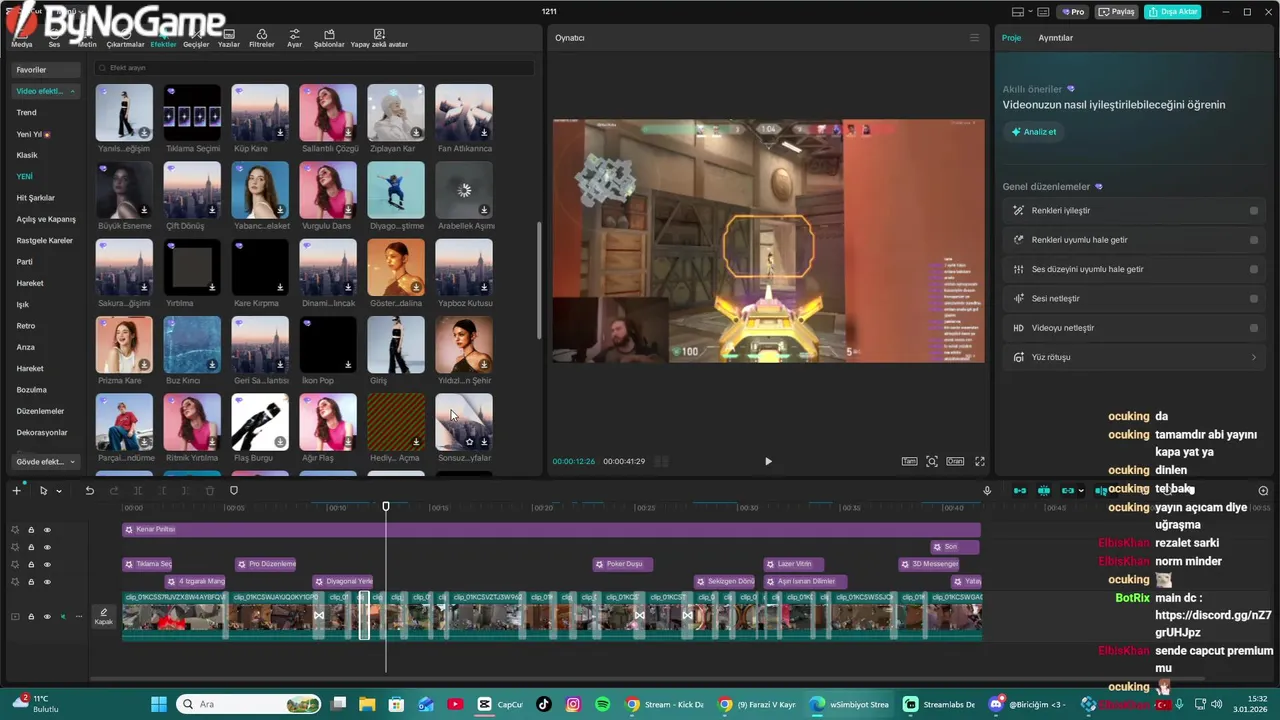Image resolution: width=1280 pixels, height=720 pixels.
Task: Open the player hamburger menu
Action: pos(974,38)
